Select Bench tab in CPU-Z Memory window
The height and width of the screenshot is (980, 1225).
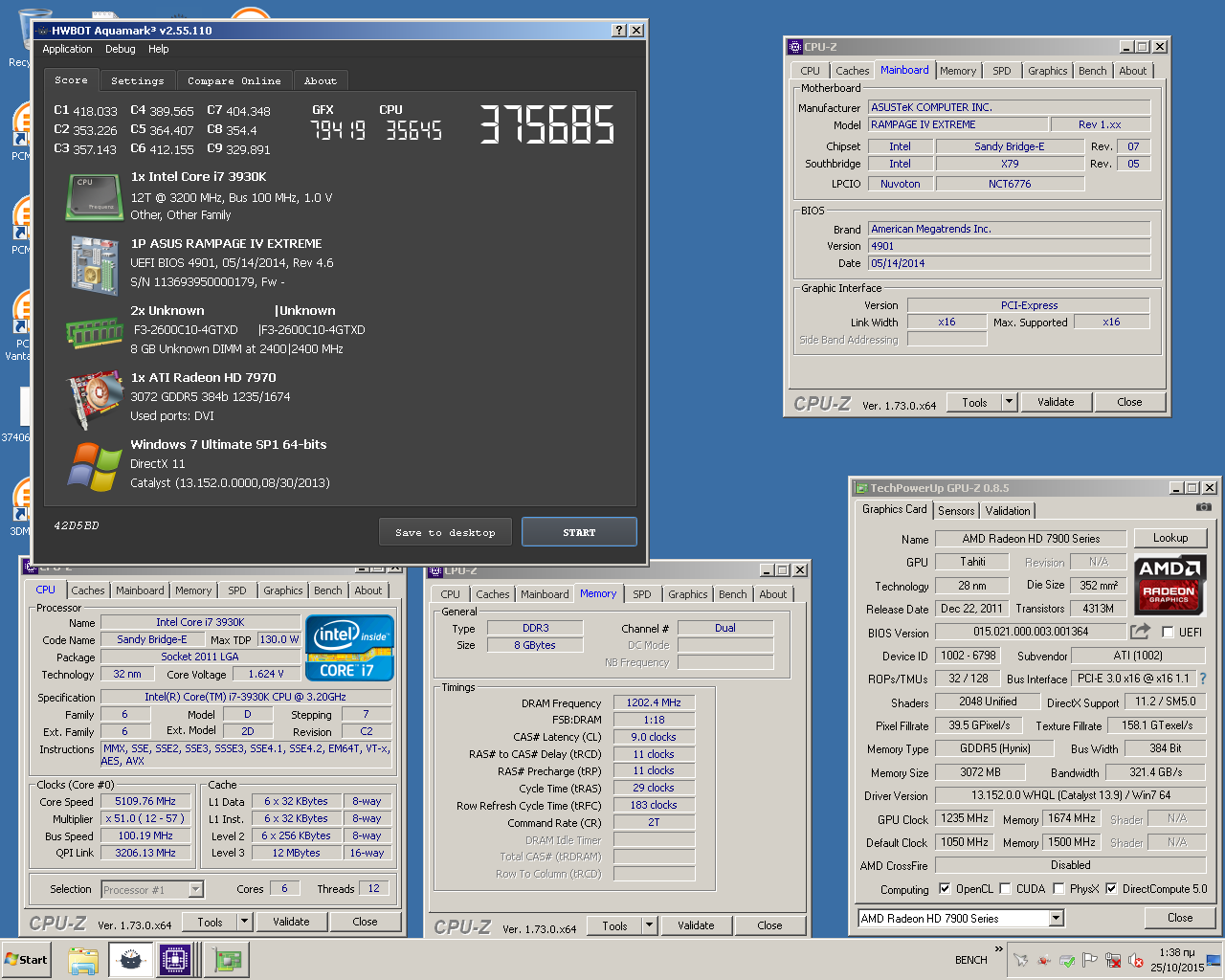coord(732,594)
